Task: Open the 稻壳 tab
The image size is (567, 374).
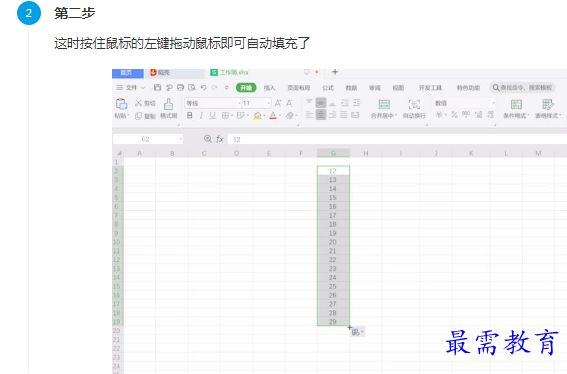Action: click(x=175, y=73)
